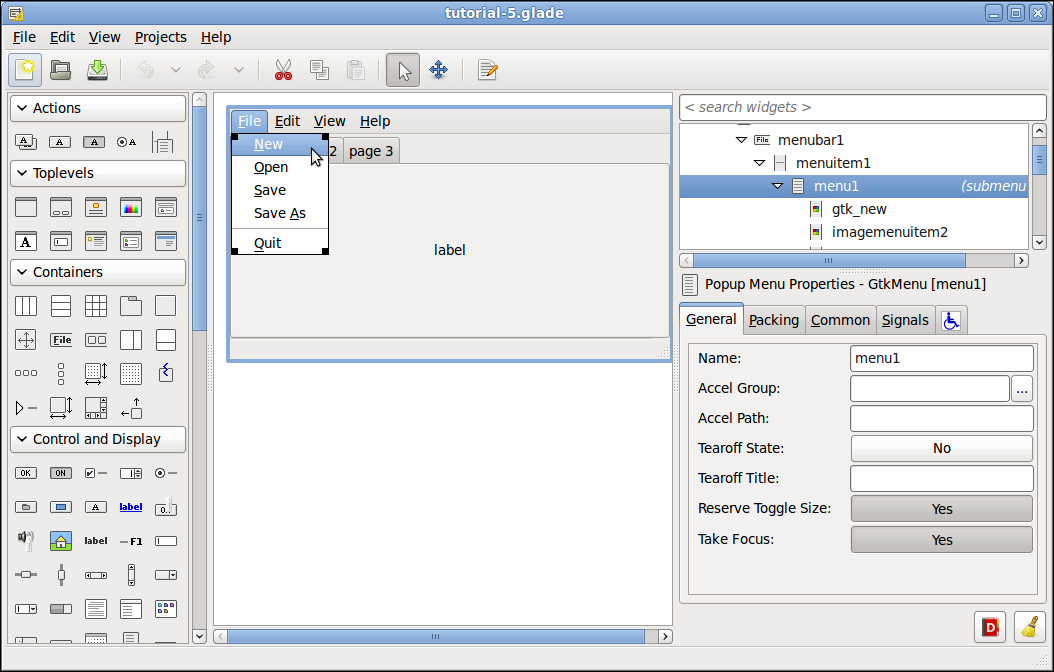Pick the Font Selection Dialog palette icon

(26, 241)
